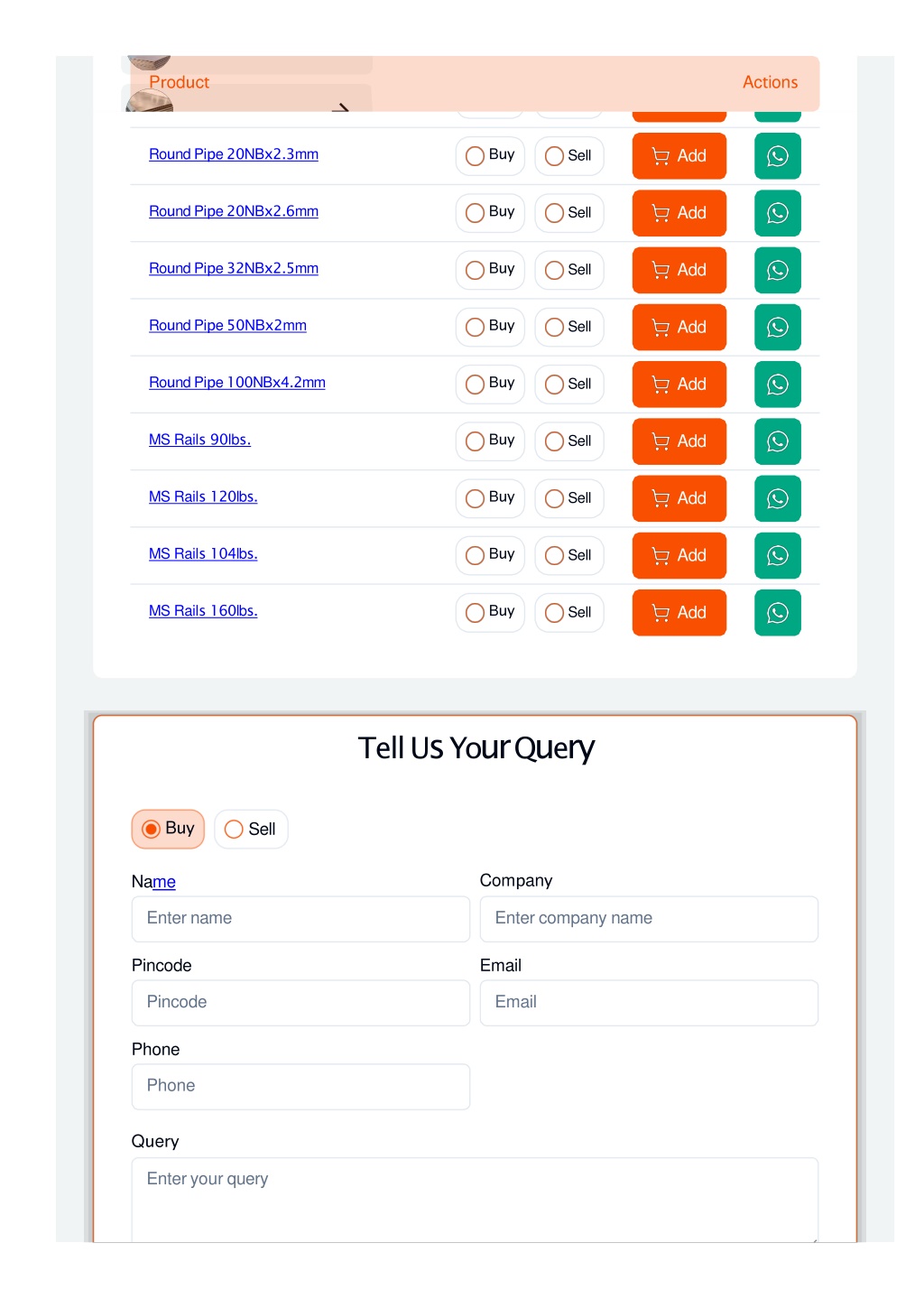
Task: Add Round Pipe 50NBx2mm to cart
Action: (x=679, y=327)
